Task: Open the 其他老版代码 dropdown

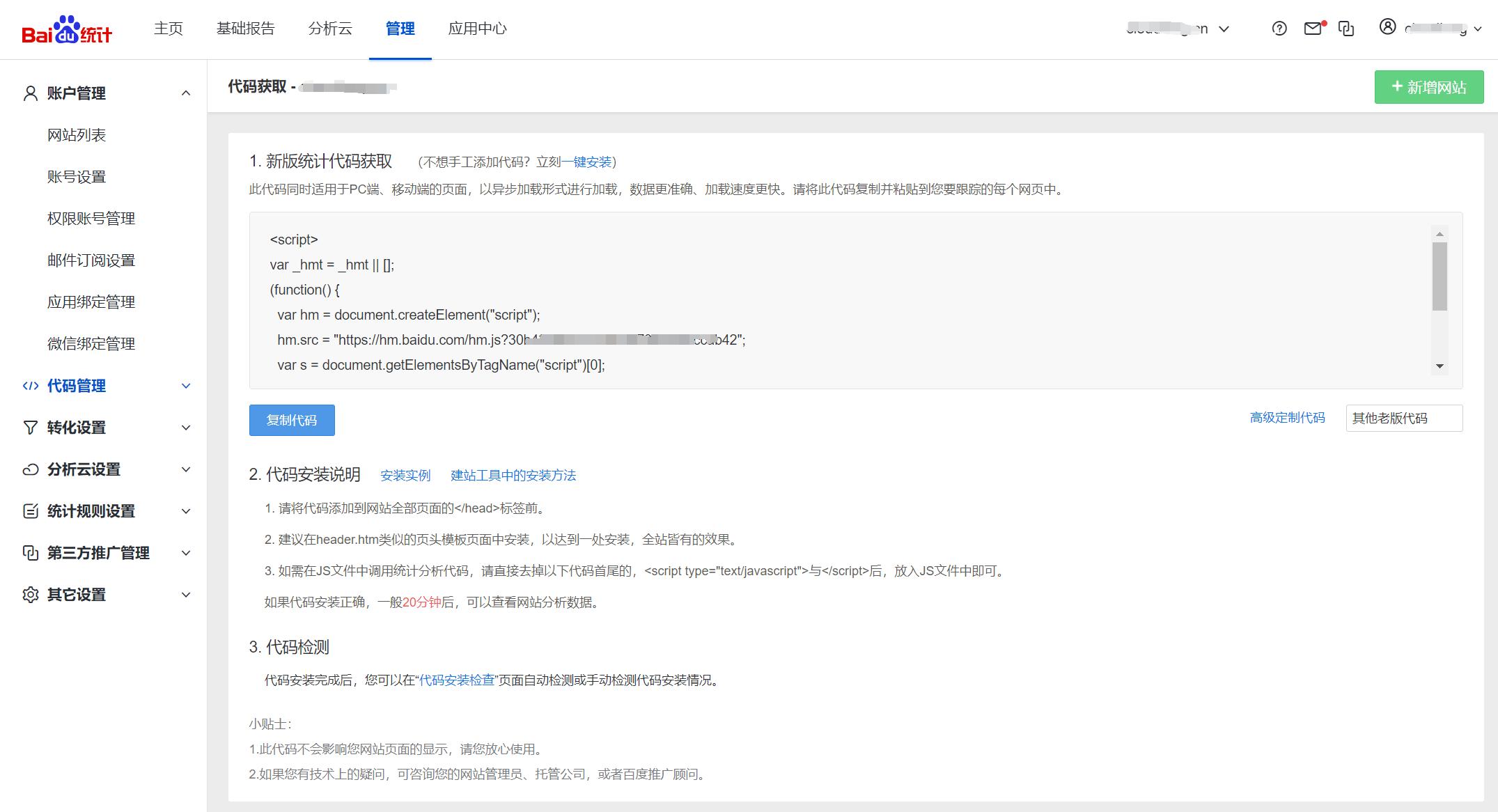Action: [x=1403, y=418]
